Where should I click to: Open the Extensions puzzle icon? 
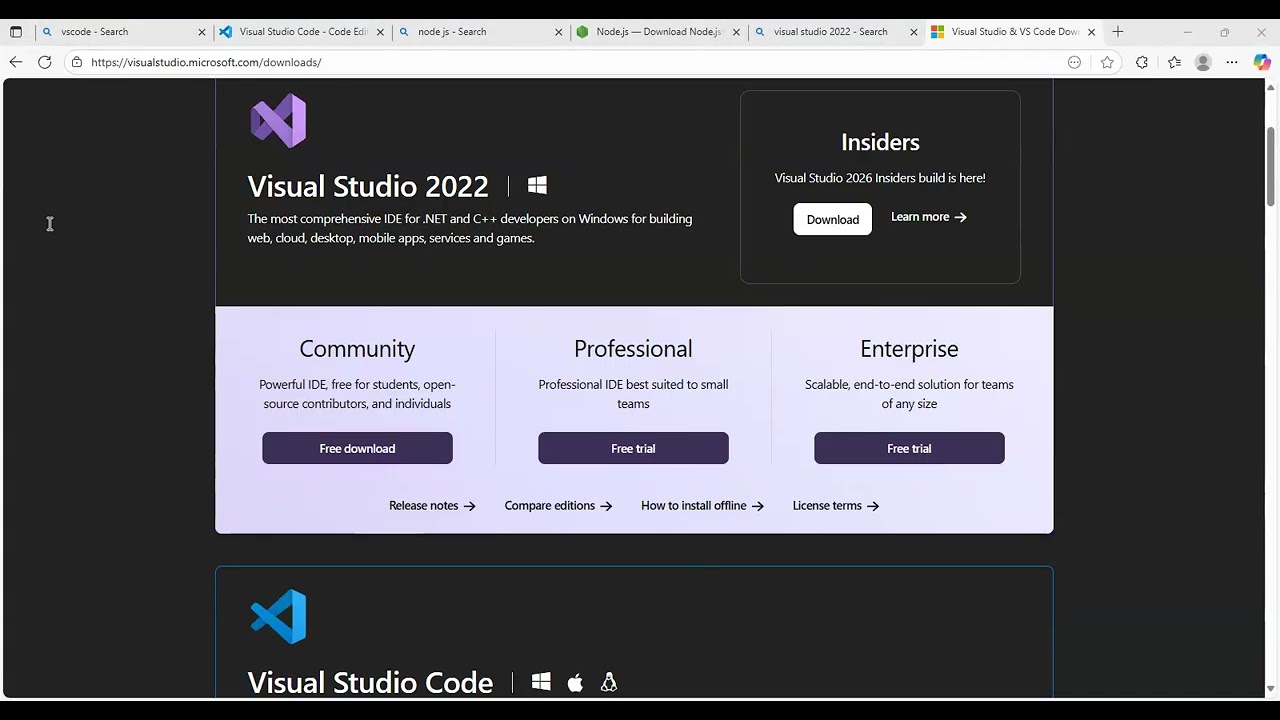1142,62
